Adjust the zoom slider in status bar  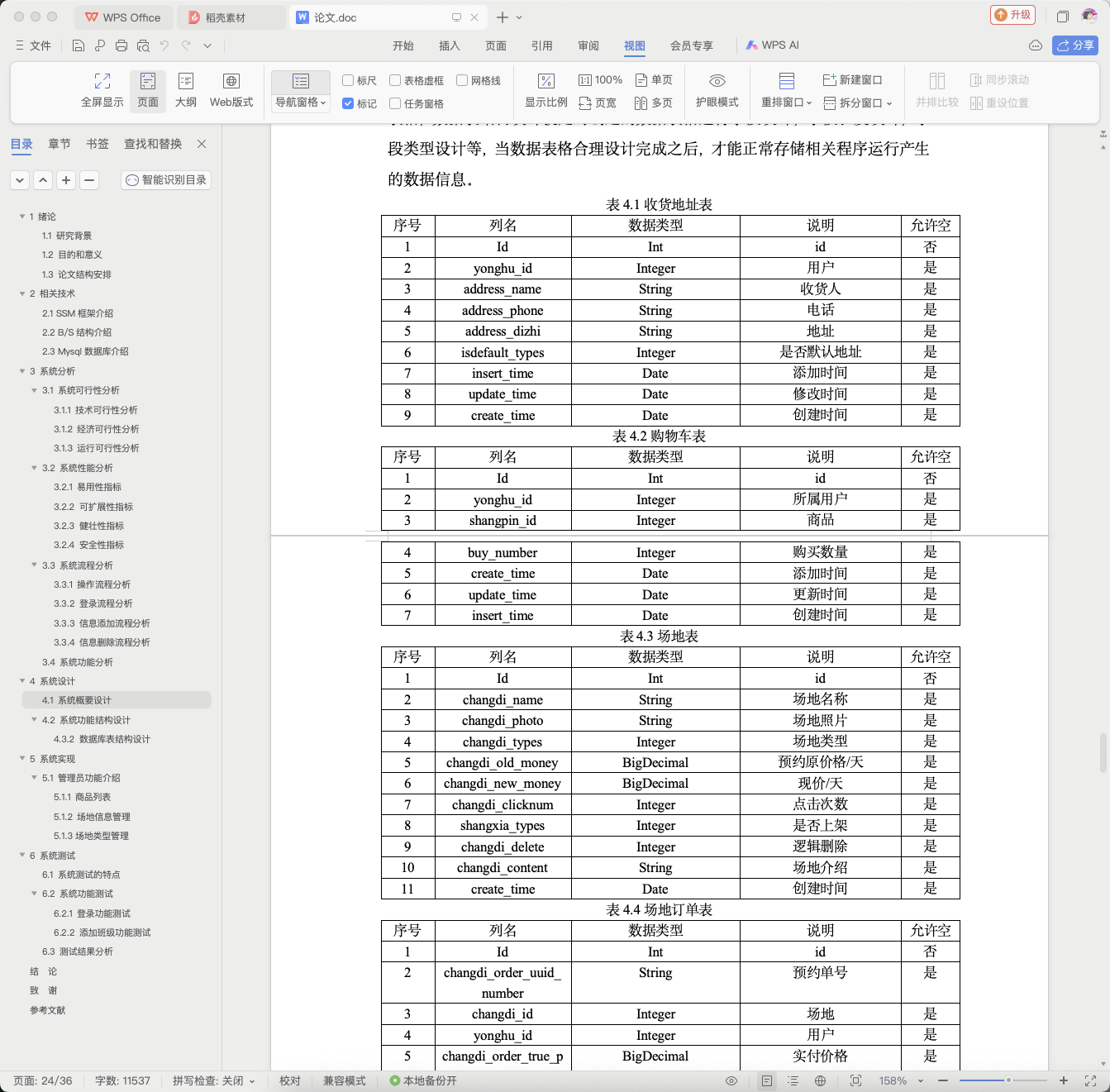click(1008, 1080)
